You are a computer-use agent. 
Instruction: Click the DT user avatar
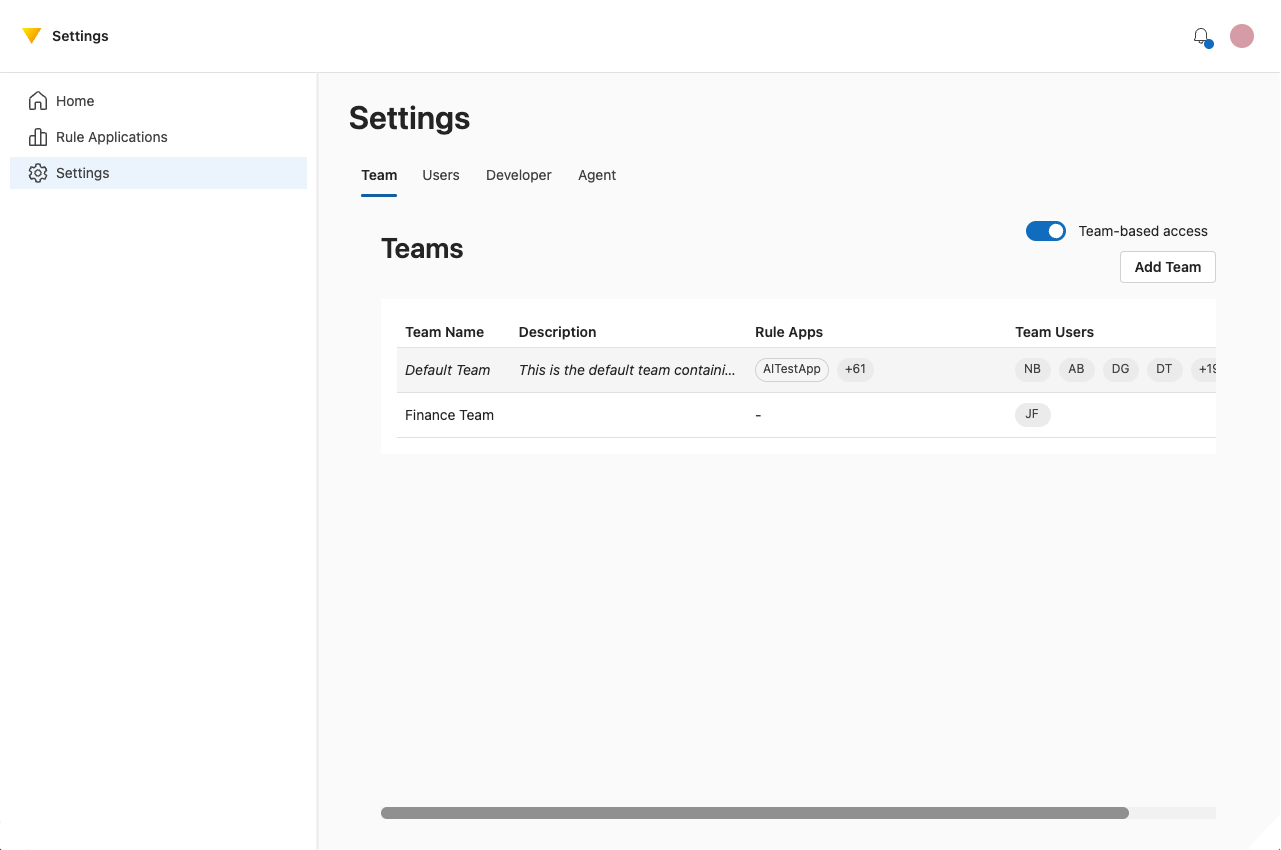[1164, 369]
